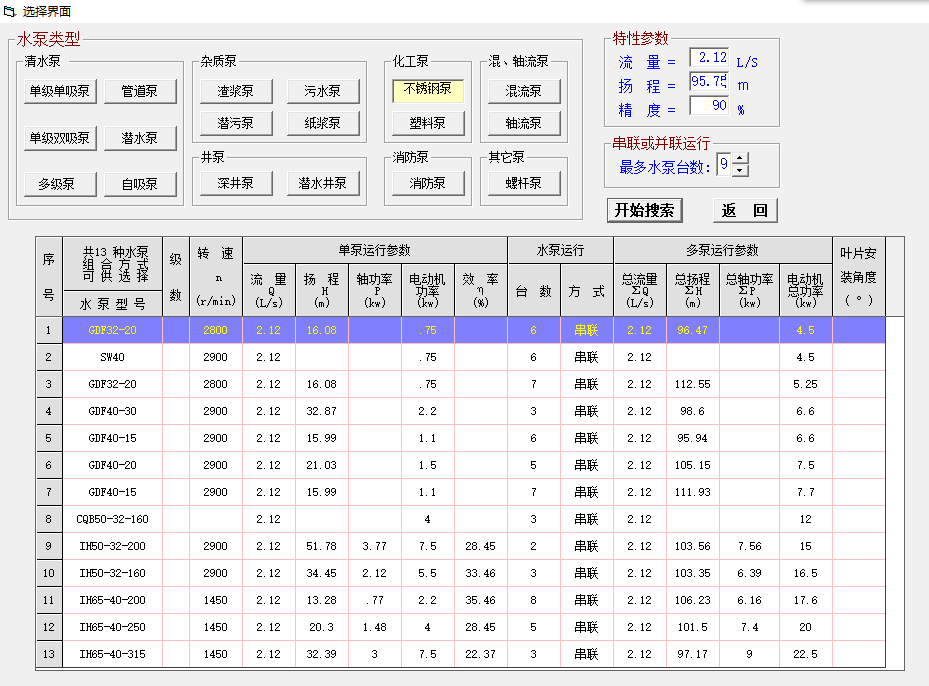929x686 pixels.
Task: Click the window icon beside 选择界面
Action: 10,11
